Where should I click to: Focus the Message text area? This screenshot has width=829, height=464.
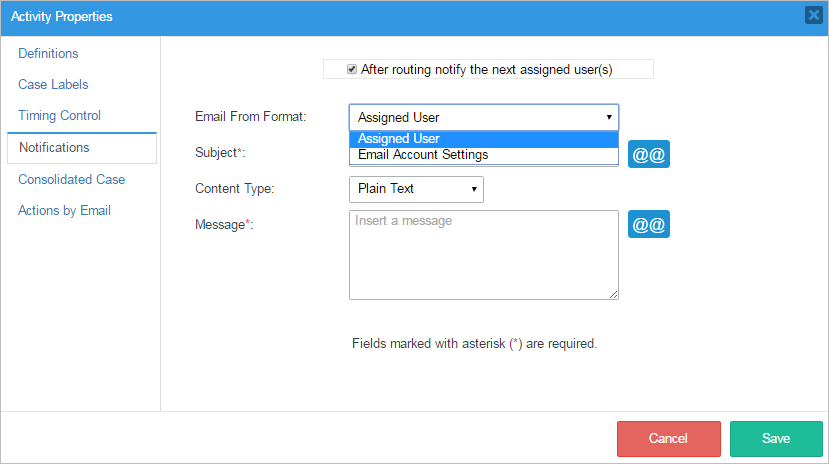point(484,255)
